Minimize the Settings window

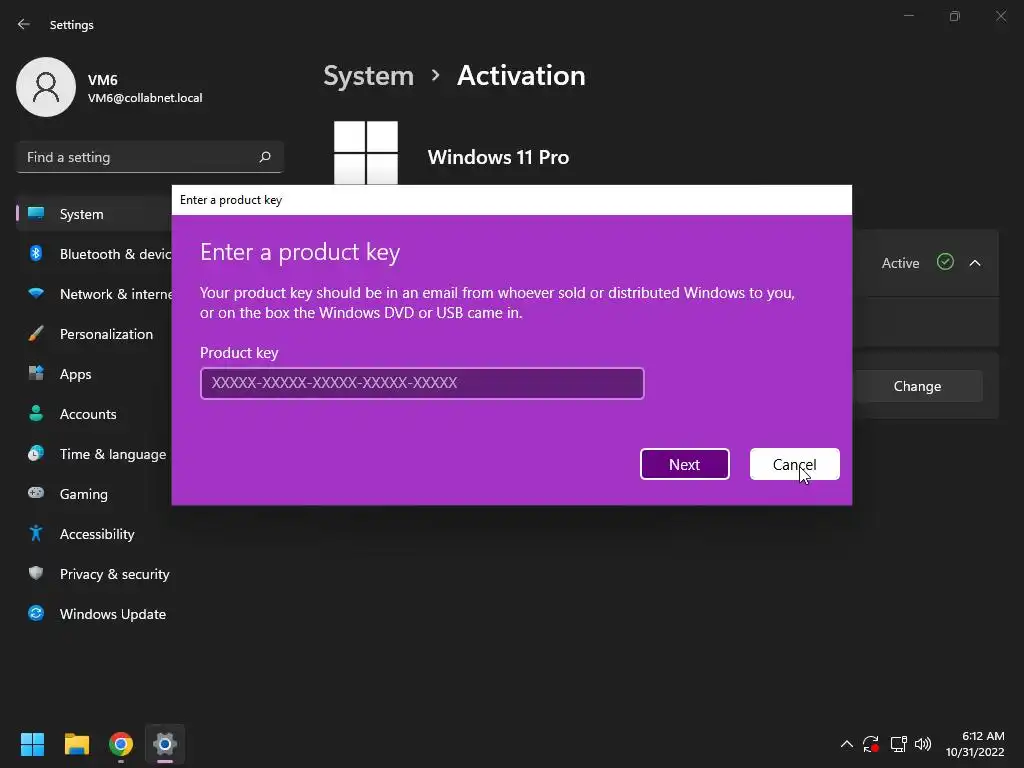pos(908,16)
